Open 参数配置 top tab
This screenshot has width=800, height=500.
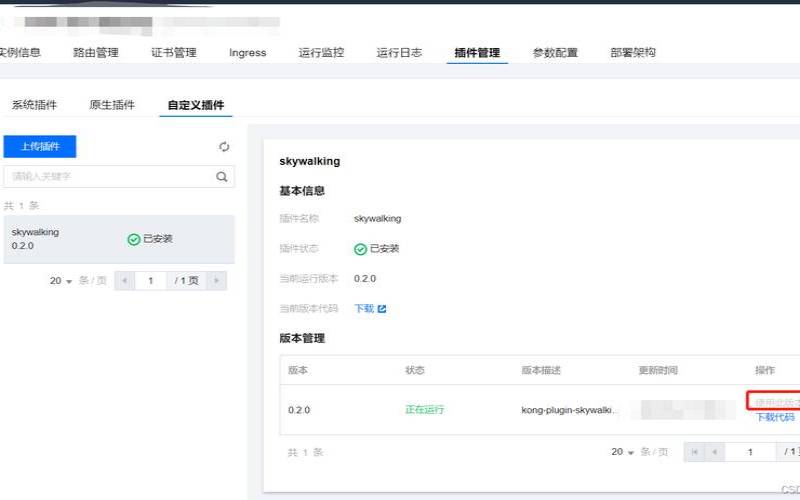point(555,53)
